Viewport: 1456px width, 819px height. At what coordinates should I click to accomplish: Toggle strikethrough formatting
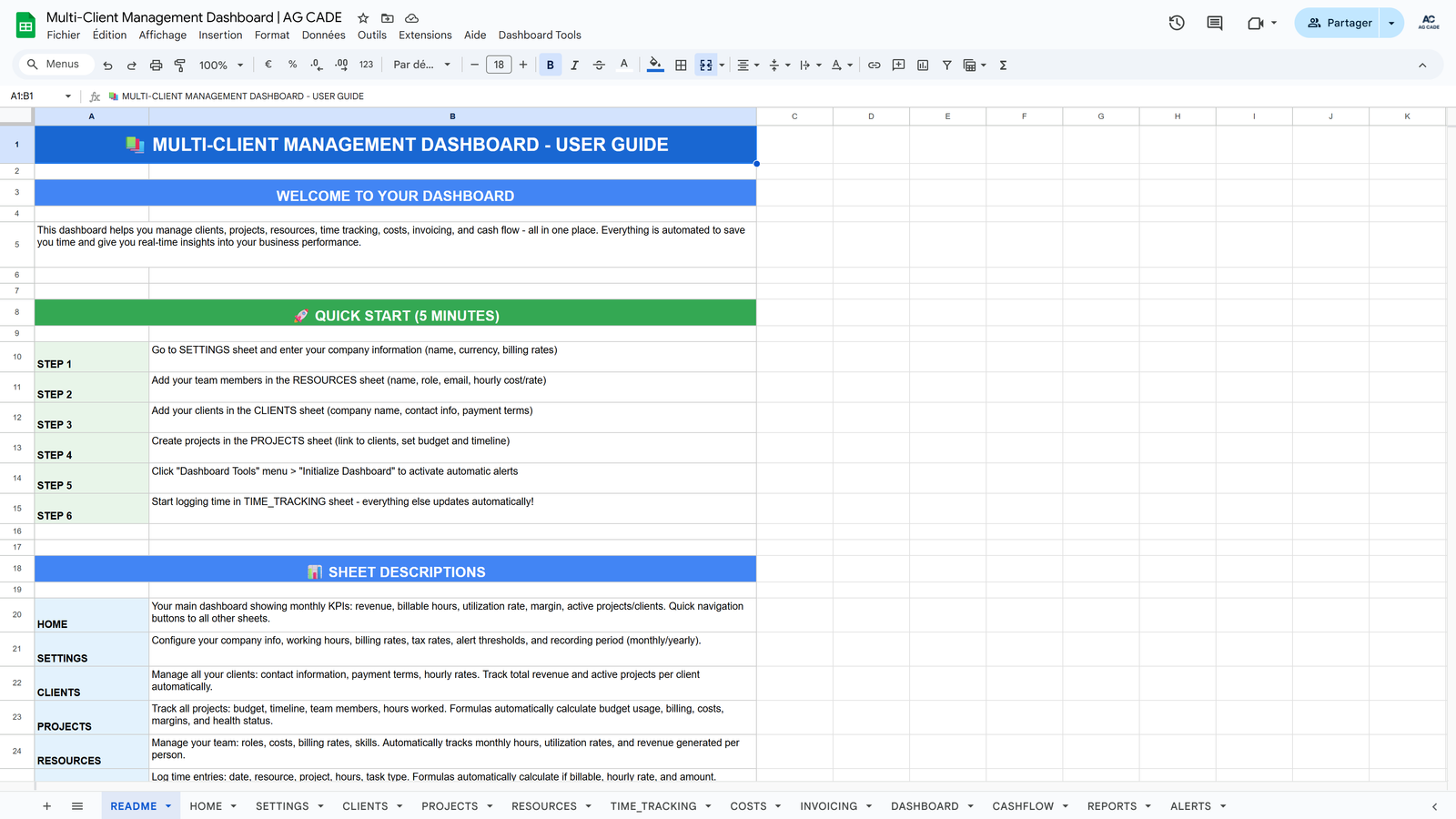point(599,65)
